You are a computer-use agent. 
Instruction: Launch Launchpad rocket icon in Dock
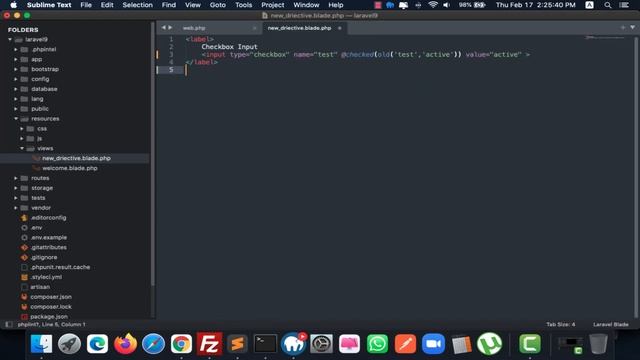69,344
